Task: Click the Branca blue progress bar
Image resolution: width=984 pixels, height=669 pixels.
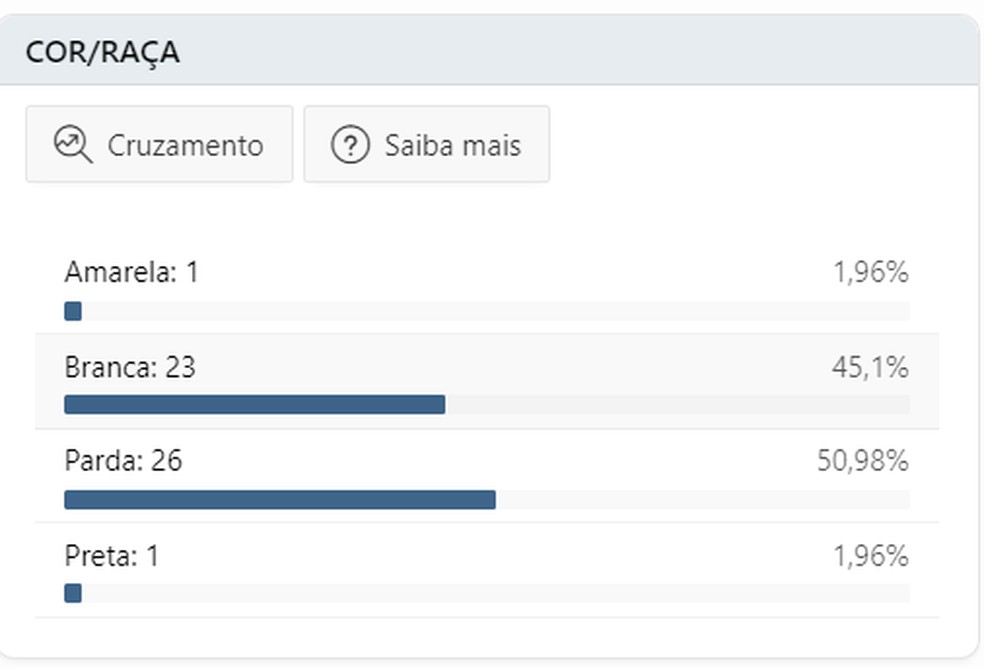Action: [x=254, y=404]
